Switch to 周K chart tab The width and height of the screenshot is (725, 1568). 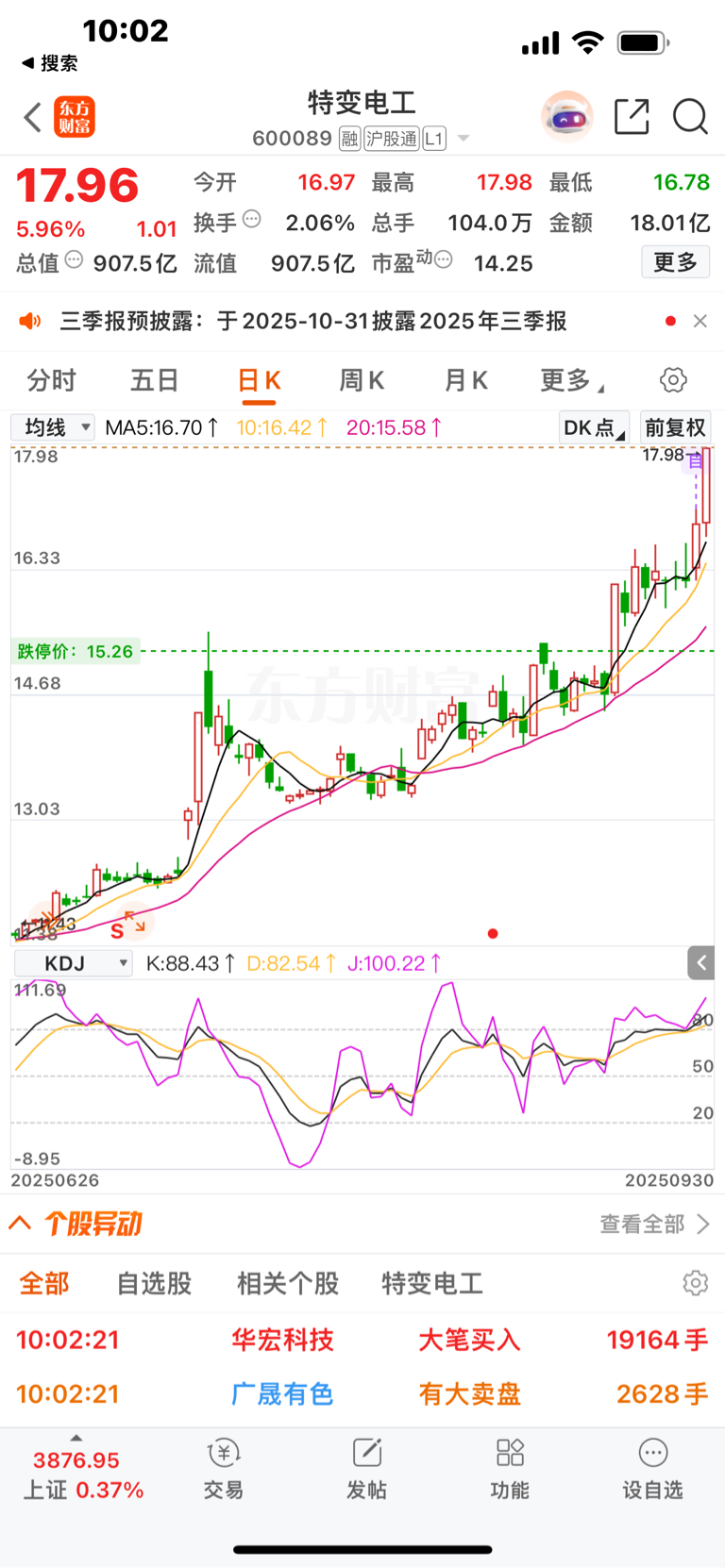[x=362, y=380]
